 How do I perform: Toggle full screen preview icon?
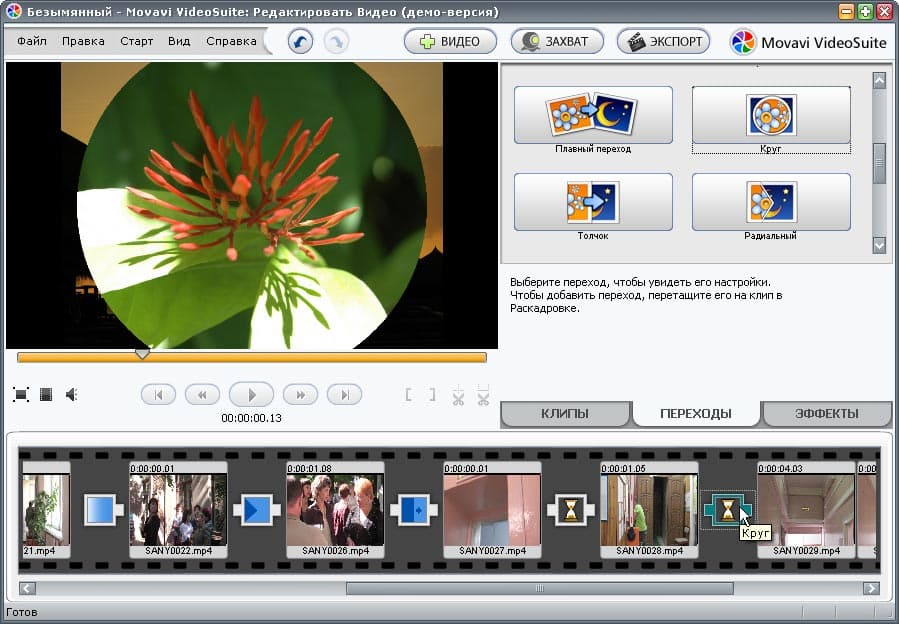point(21,395)
